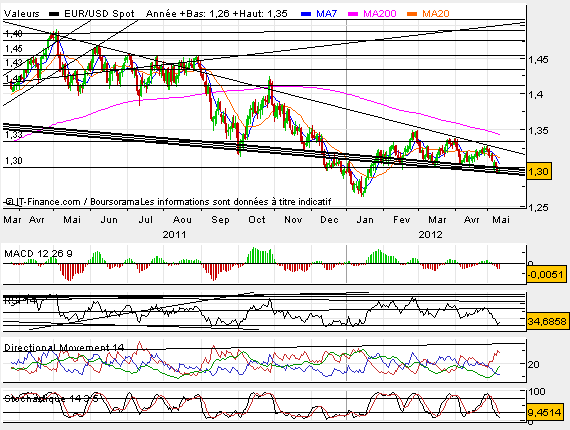Select the MA200 legend text
This screenshot has width=570, height=430.
380,14
